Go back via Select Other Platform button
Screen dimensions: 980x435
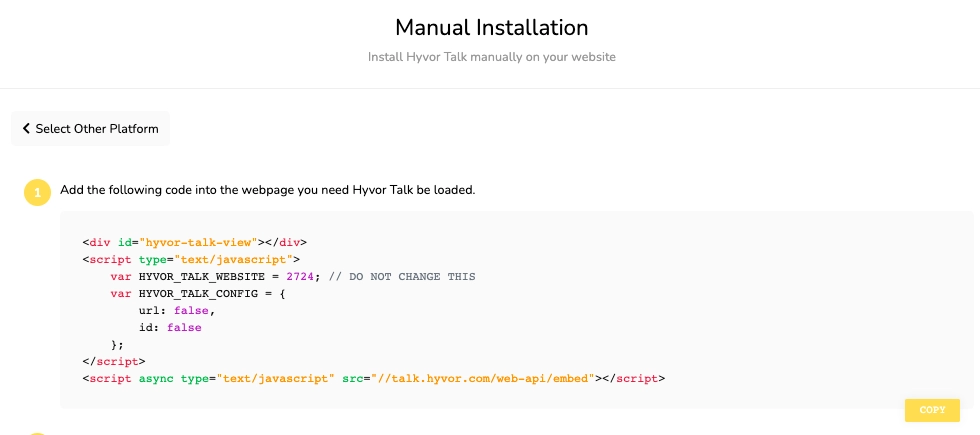pyautogui.click(x=91, y=129)
